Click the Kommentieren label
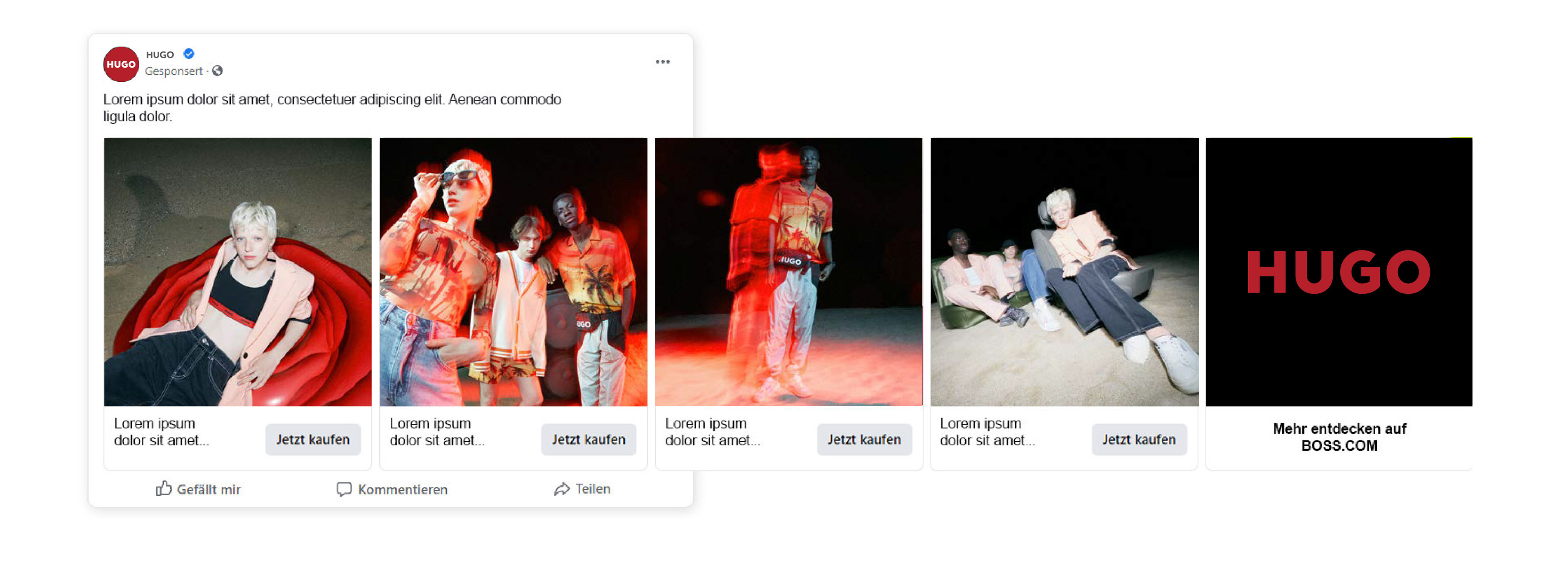 pyautogui.click(x=402, y=489)
